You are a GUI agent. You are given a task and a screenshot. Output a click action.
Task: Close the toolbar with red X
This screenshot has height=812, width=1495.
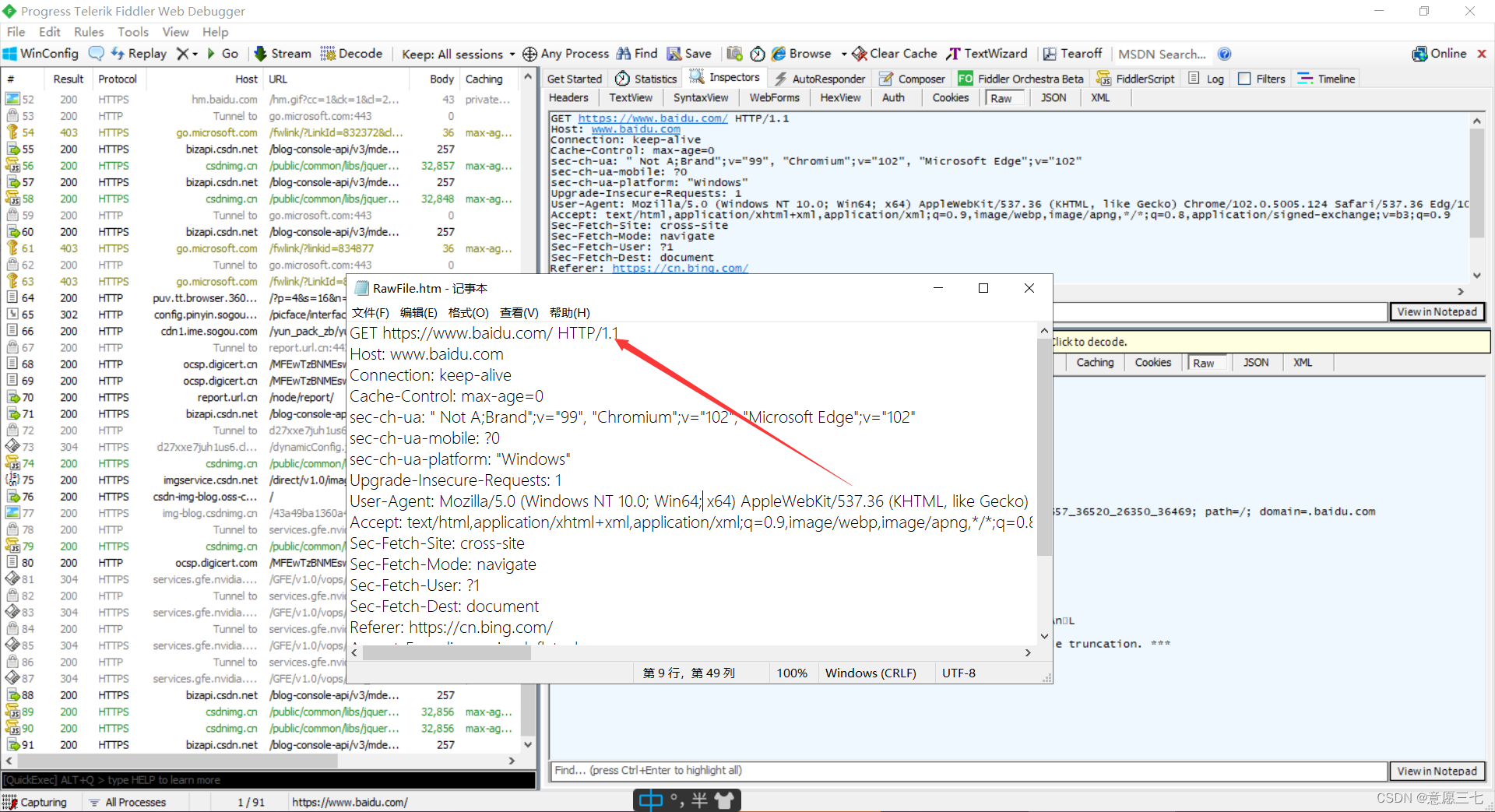1482,54
